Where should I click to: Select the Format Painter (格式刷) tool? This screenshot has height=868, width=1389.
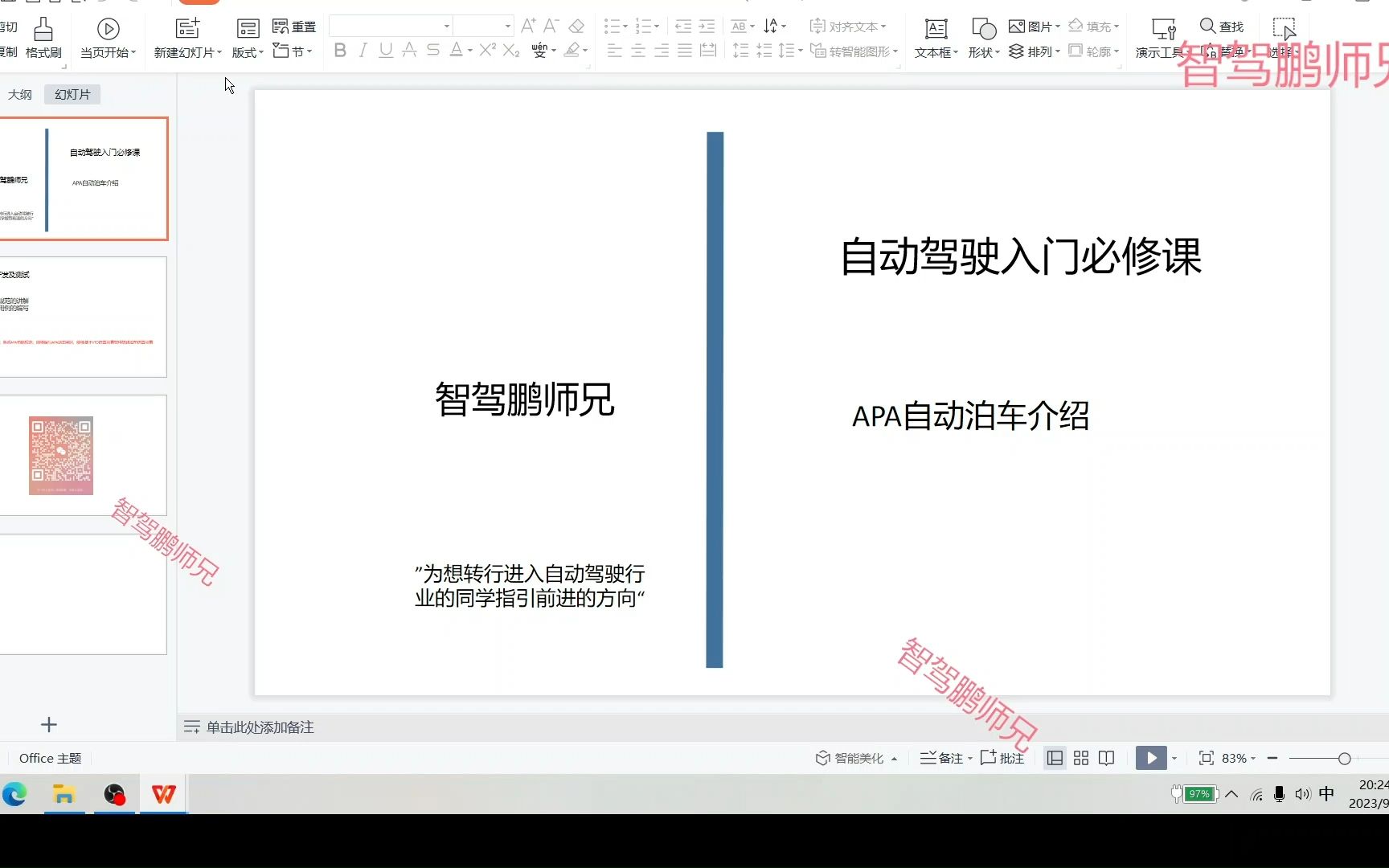click(x=43, y=38)
